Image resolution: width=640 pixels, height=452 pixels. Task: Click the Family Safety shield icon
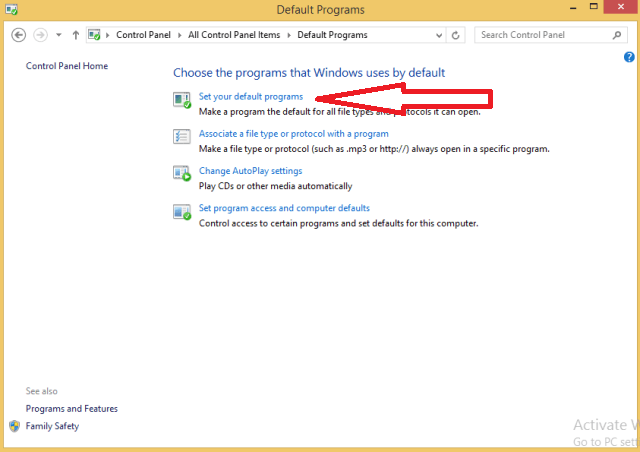[x=15, y=426]
